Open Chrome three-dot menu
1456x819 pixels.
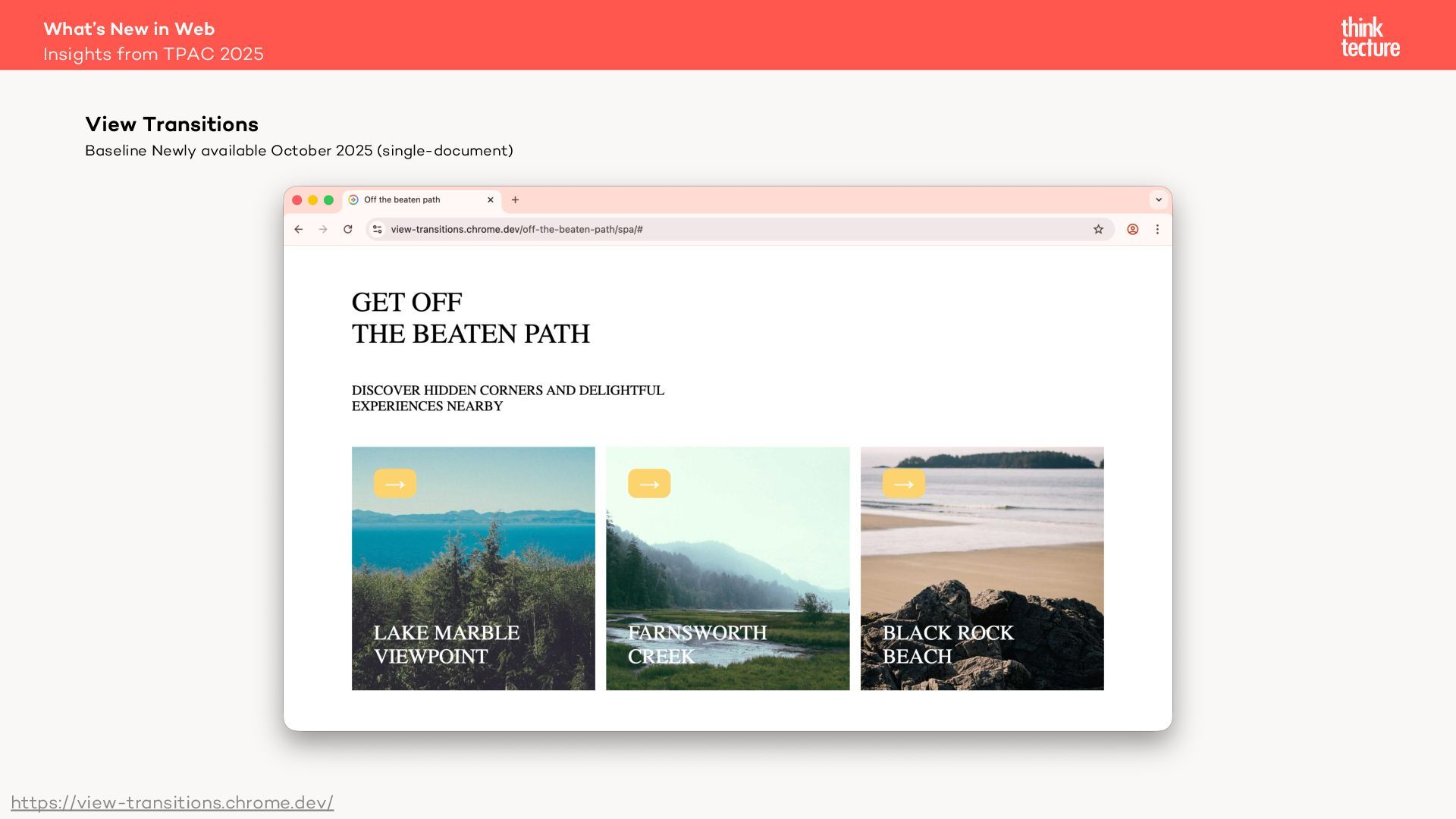click(1157, 230)
